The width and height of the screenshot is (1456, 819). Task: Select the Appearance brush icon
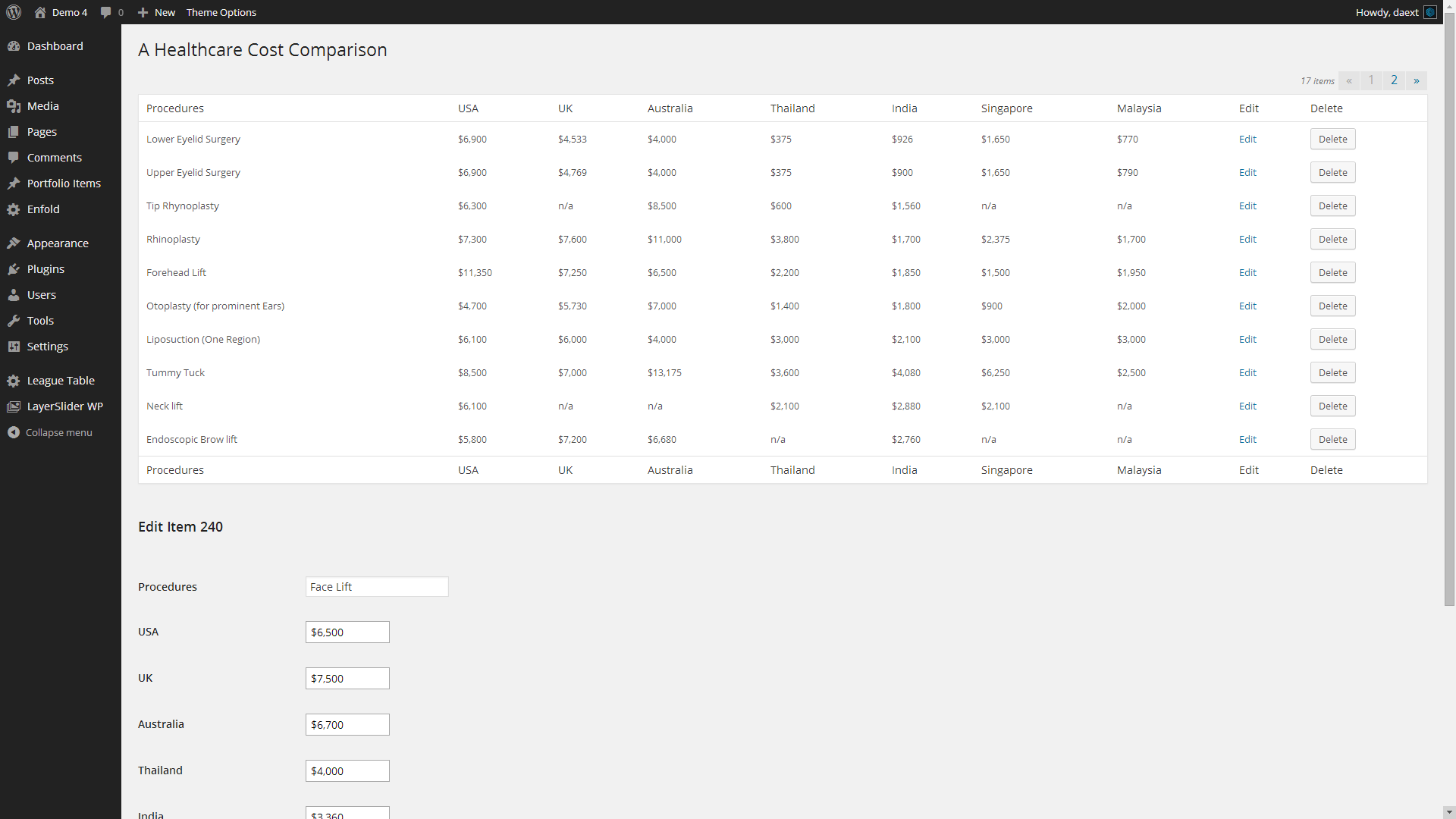tap(13, 243)
